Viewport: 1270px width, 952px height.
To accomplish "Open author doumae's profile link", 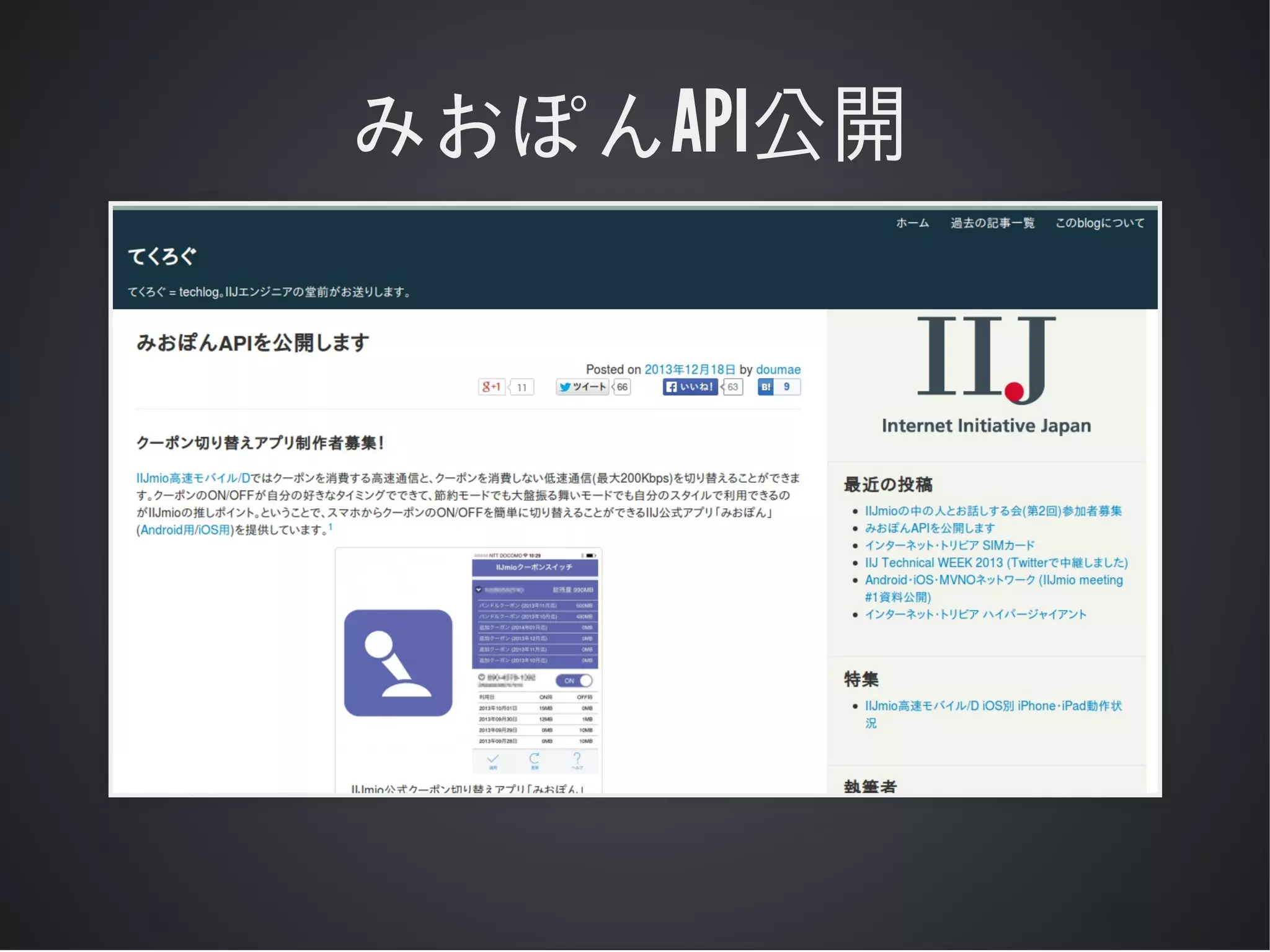I will [x=778, y=369].
